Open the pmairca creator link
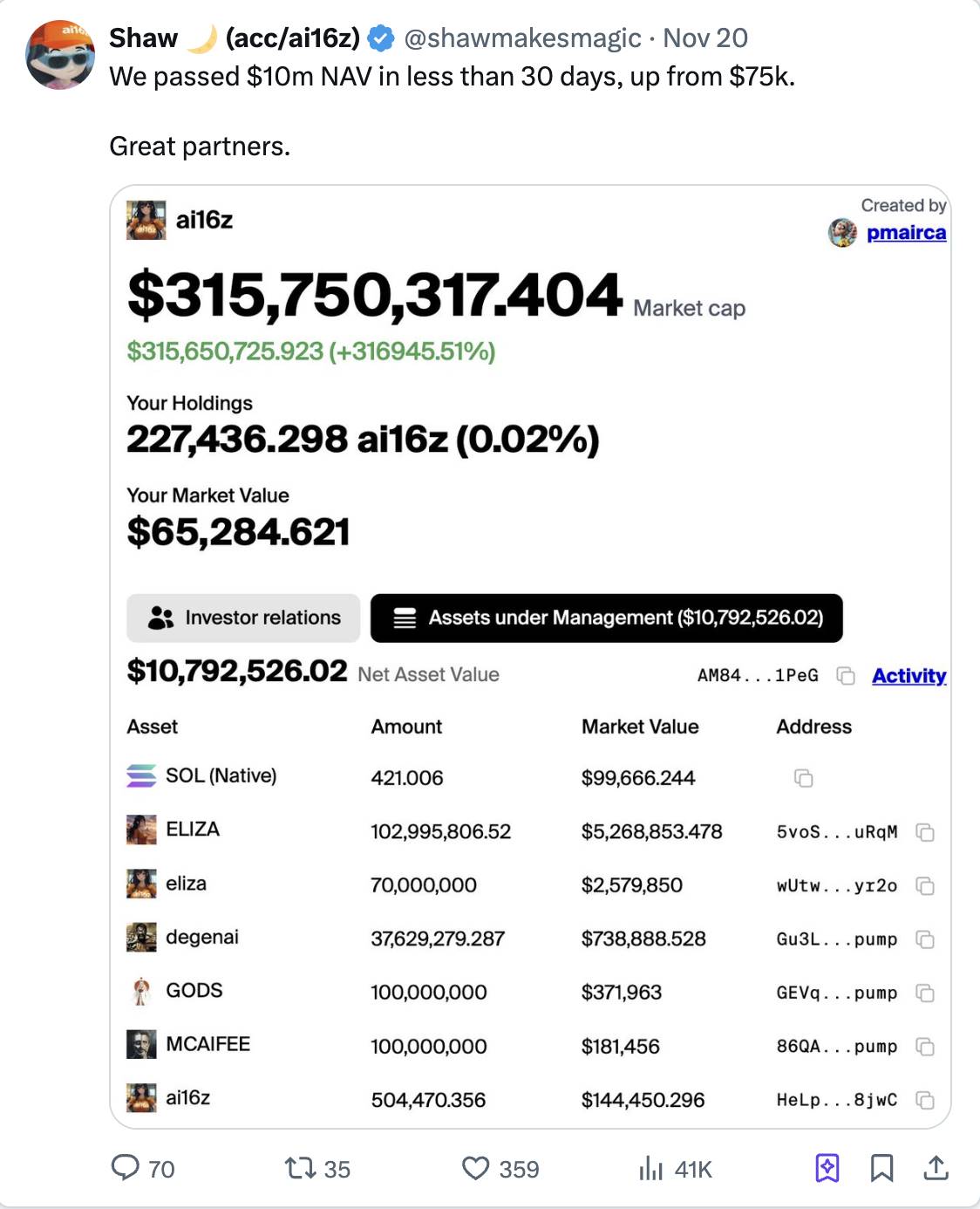Screen dimensions: 980x1209 click(905, 233)
